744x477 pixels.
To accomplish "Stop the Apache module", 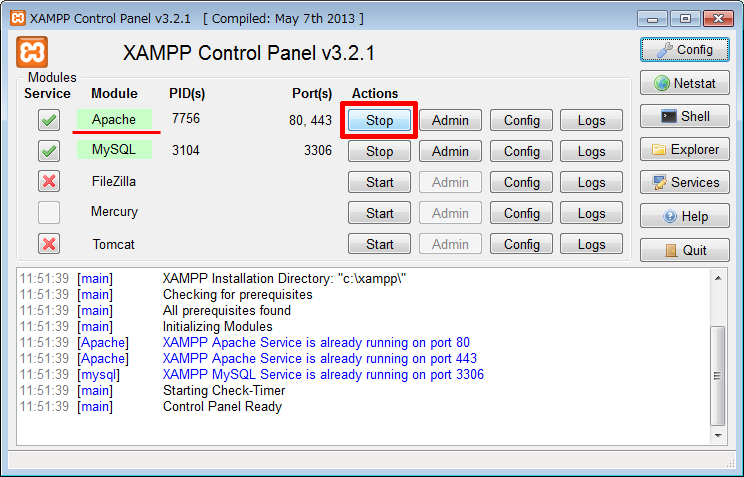I will point(379,120).
